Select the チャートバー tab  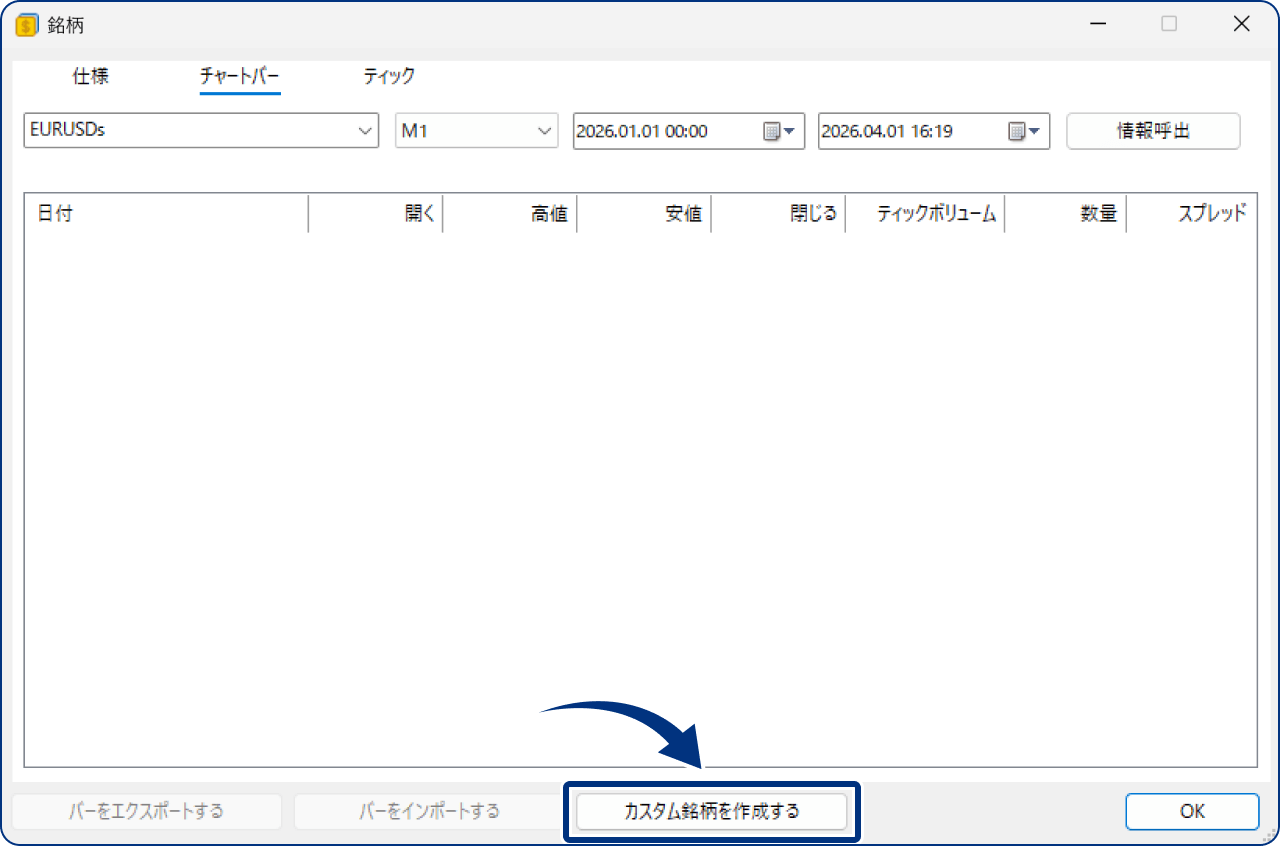click(240, 76)
